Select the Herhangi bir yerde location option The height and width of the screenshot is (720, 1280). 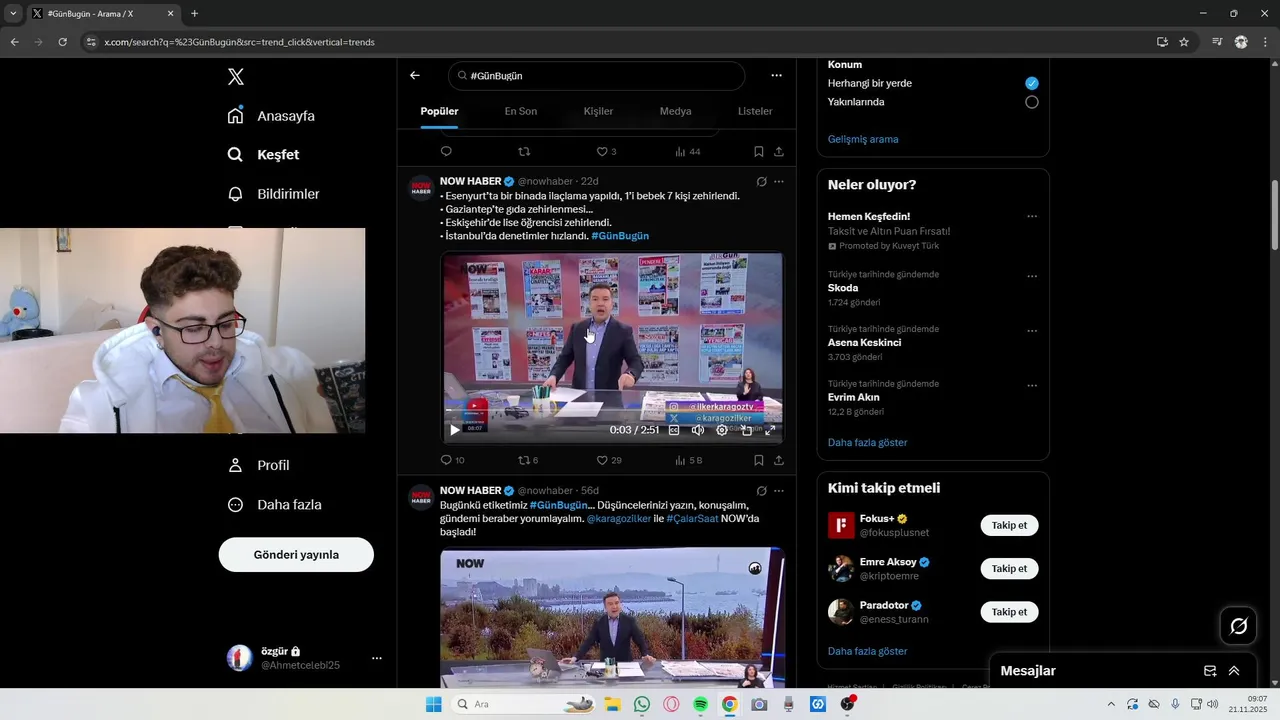[x=1032, y=83]
